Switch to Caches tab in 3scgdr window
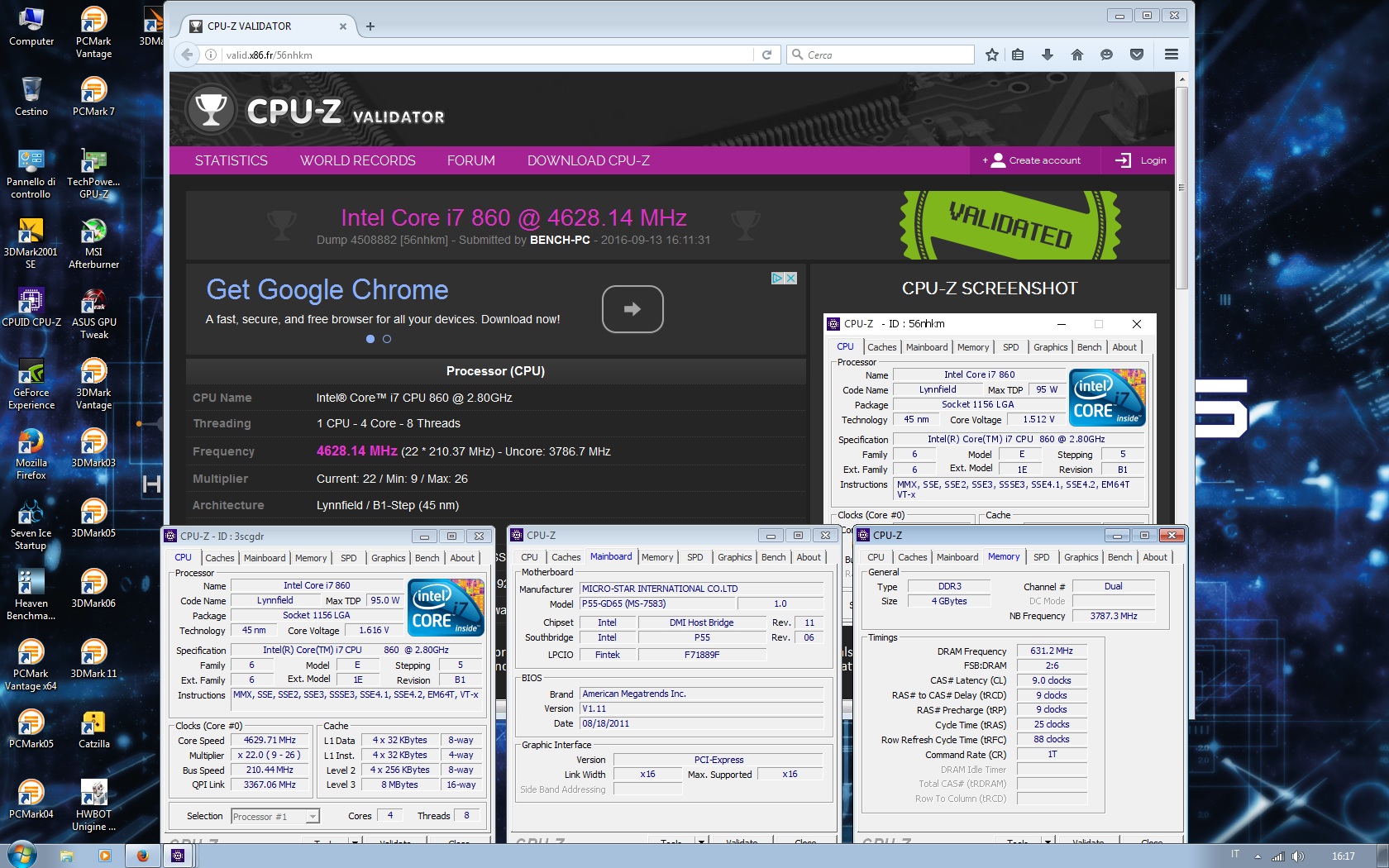1389x868 pixels. [x=220, y=558]
